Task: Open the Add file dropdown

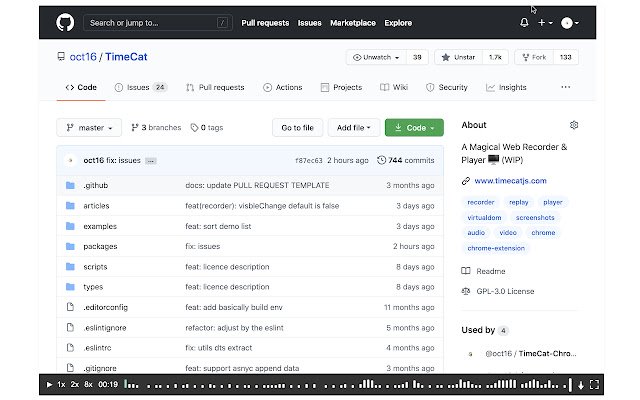Action: (x=353, y=128)
